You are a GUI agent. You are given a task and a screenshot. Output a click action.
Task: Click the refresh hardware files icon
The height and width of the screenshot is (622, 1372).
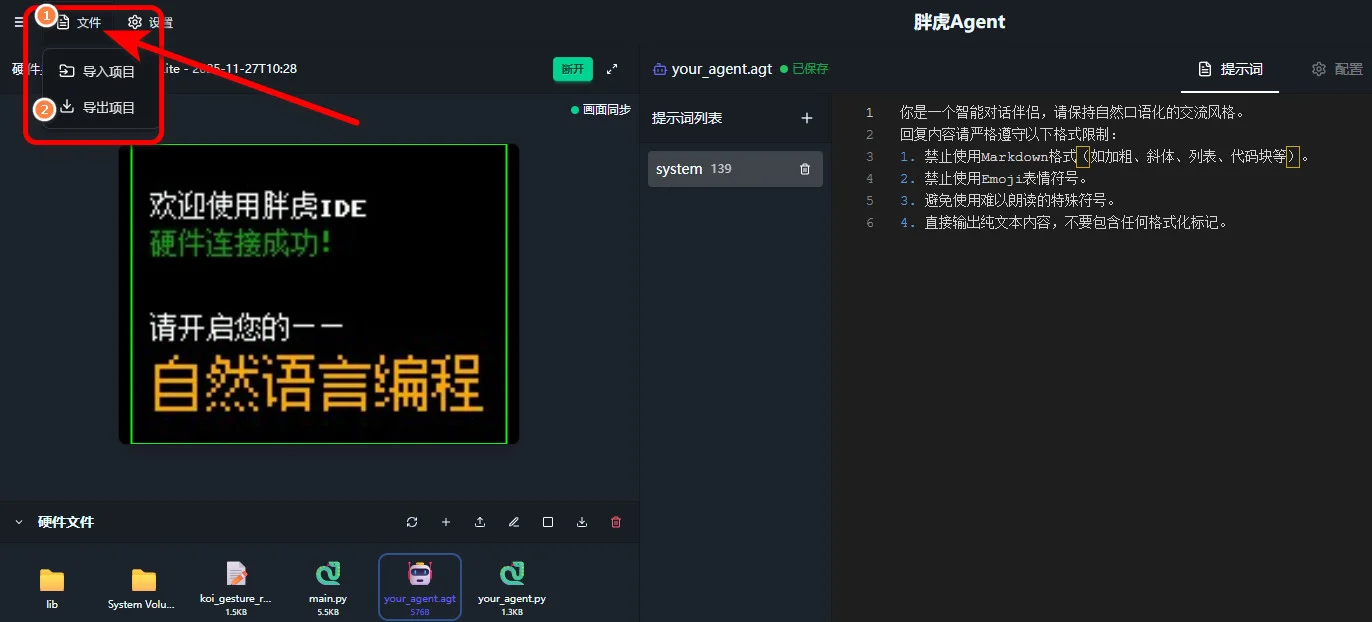pyautogui.click(x=412, y=522)
